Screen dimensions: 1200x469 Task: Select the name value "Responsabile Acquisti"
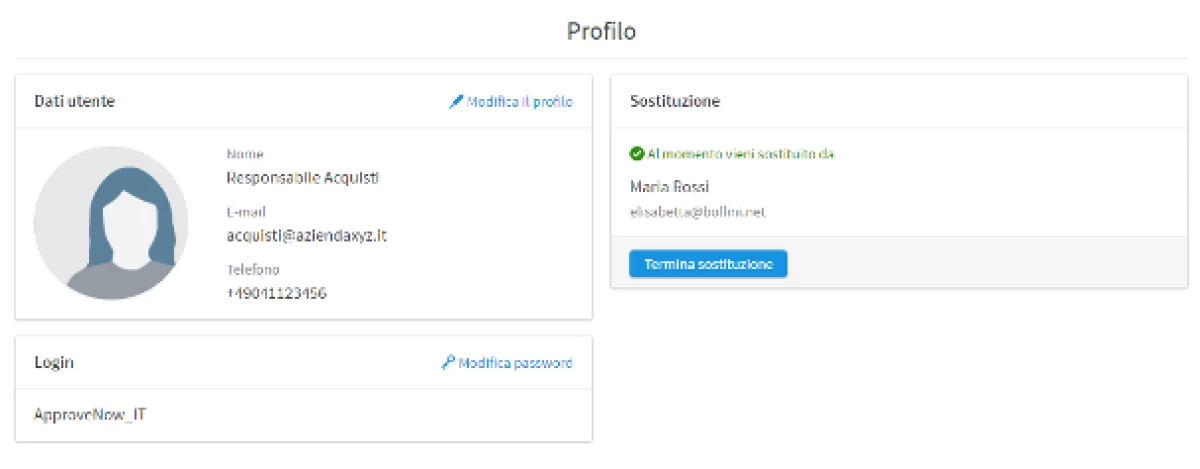pos(303,179)
